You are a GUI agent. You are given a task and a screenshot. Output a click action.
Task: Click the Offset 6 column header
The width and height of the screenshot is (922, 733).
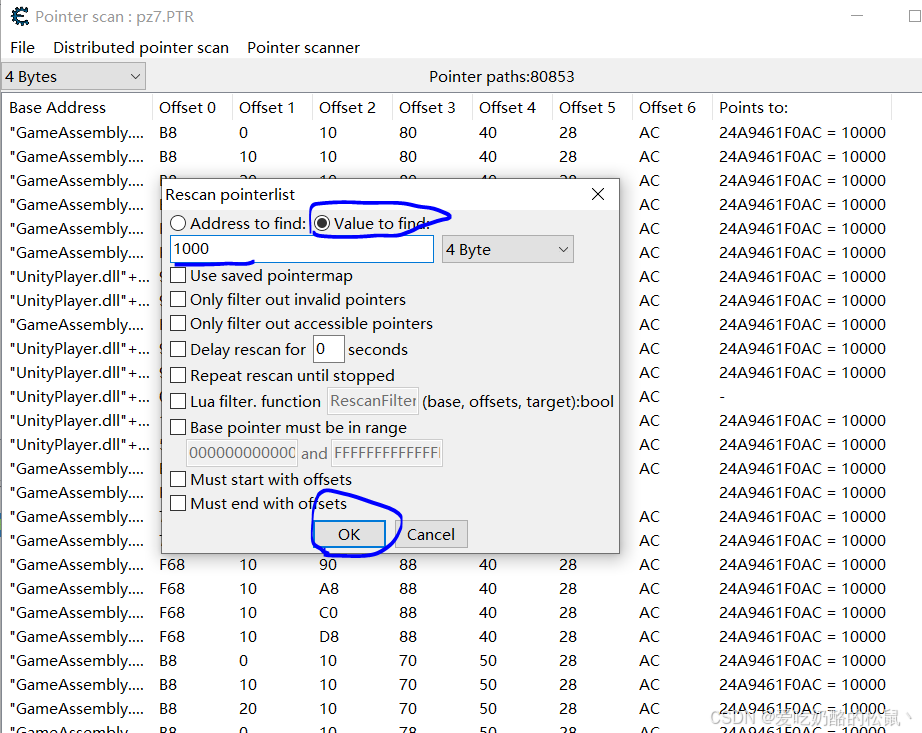click(x=672, y=108)
